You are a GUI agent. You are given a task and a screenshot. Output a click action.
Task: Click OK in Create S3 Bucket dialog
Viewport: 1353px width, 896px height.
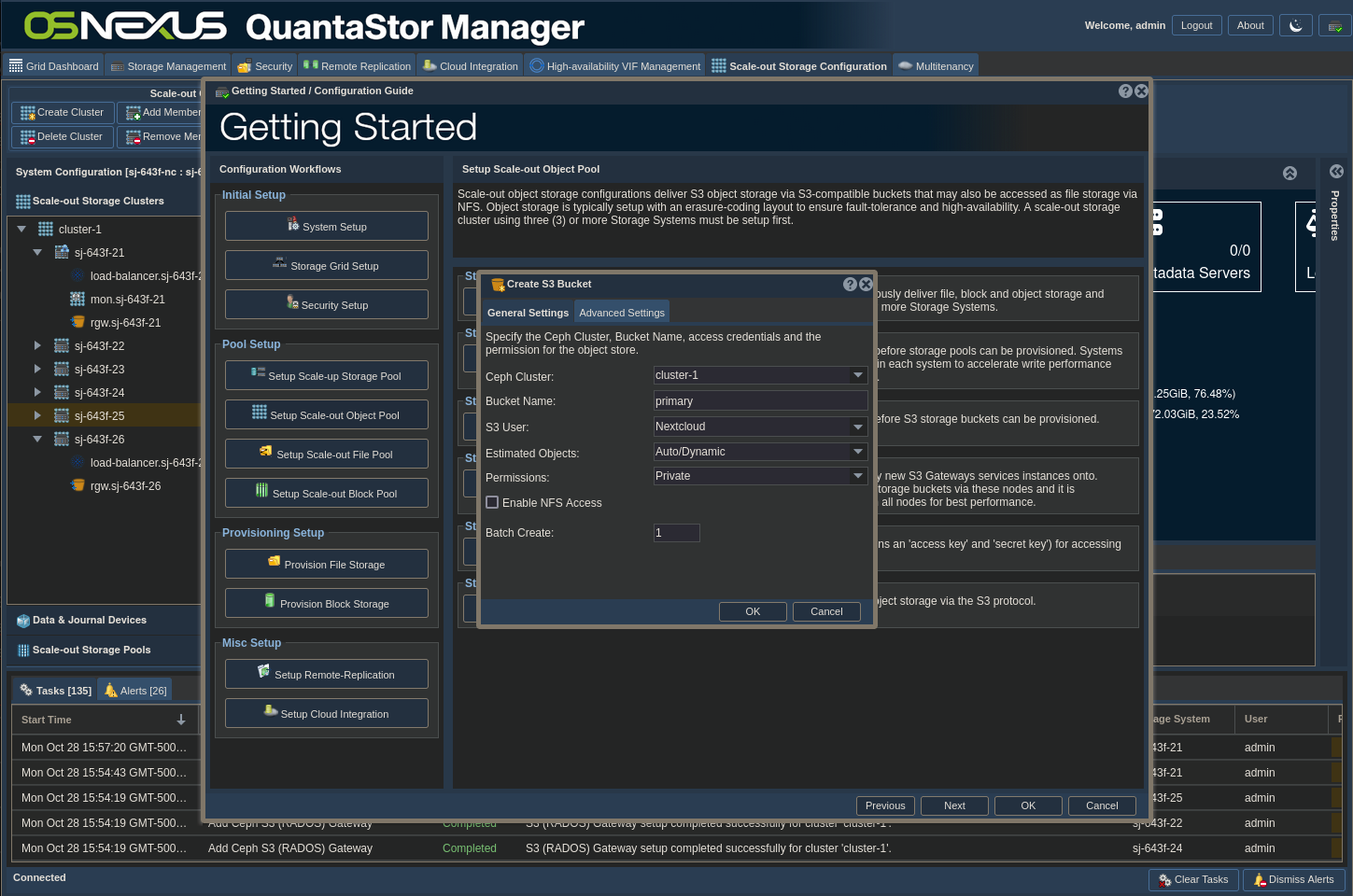[x=753, y=611]
